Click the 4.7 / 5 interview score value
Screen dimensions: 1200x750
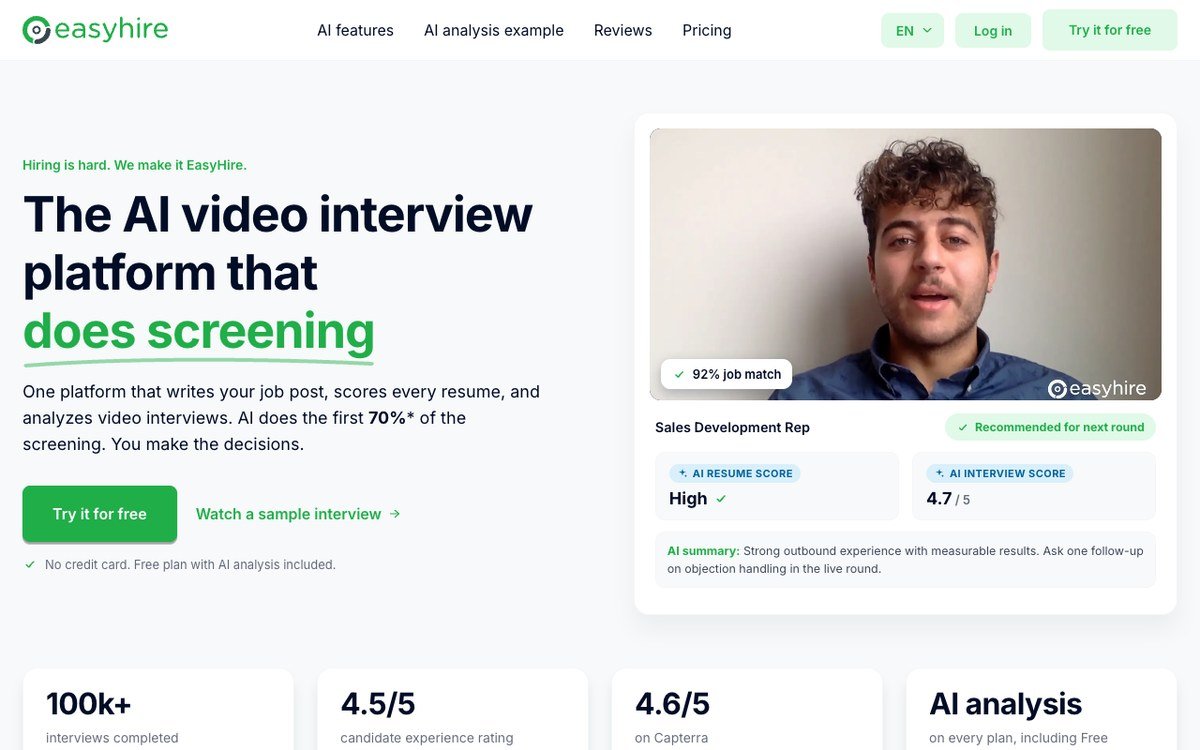[948, 498]
